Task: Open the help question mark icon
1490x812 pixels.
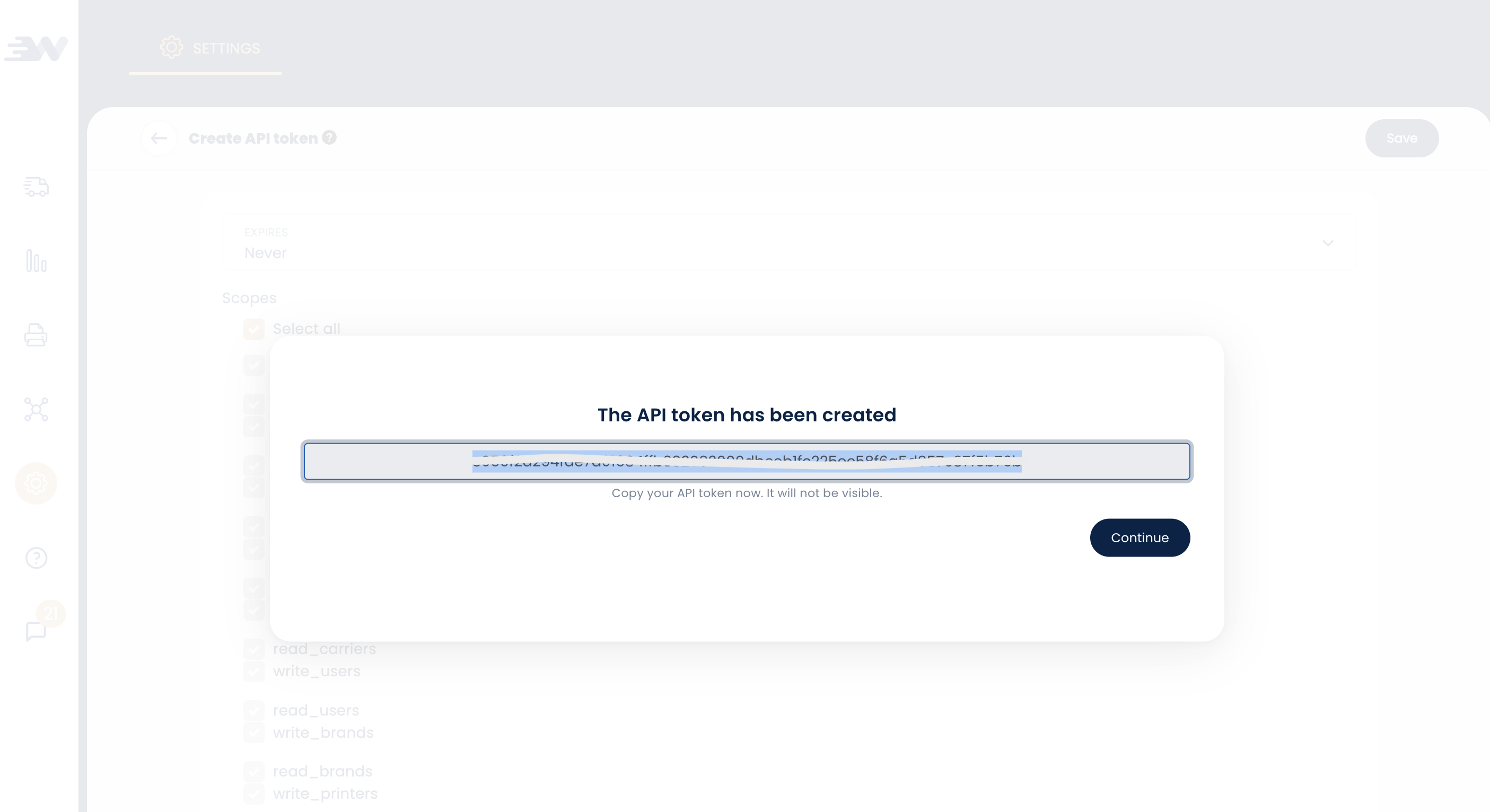Action: click(36, 558)
